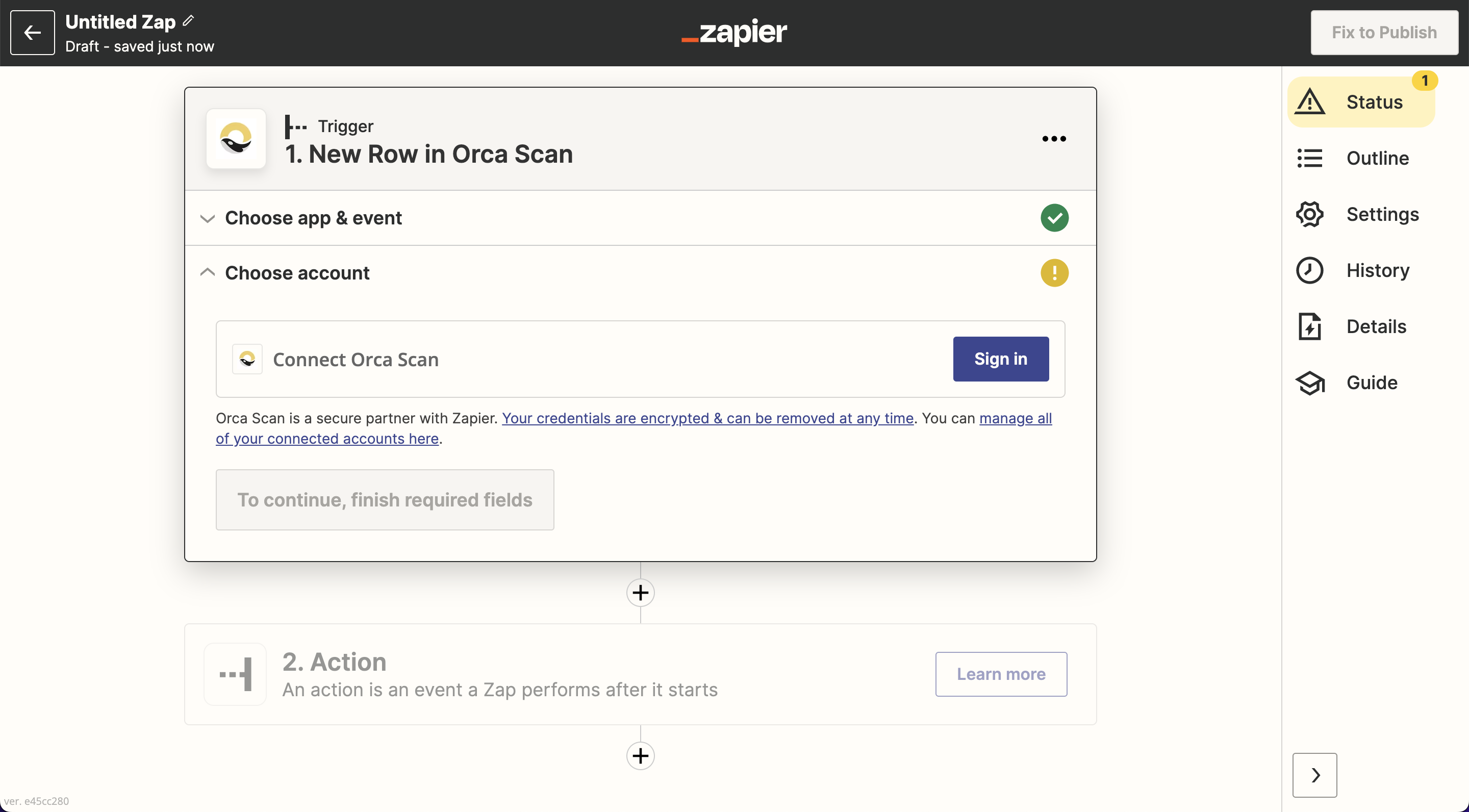Open the Details panel
1469x812 pixels.
click(1375, 326)
